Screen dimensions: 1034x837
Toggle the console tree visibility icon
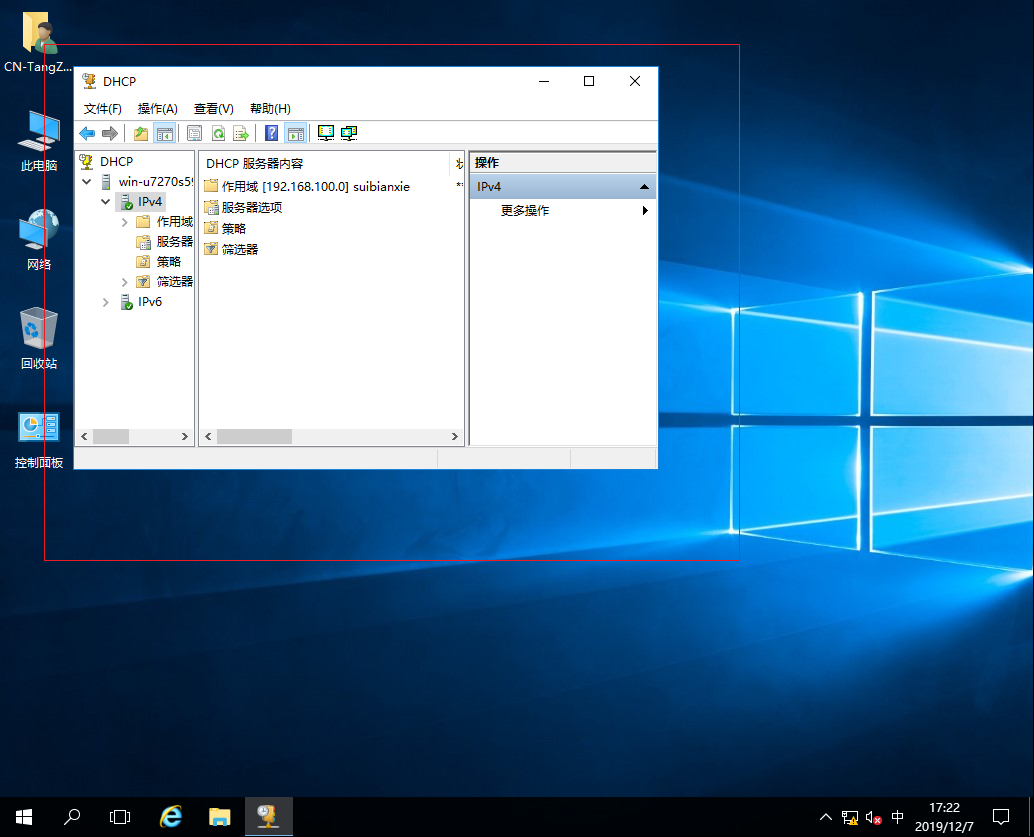point(166,132)
